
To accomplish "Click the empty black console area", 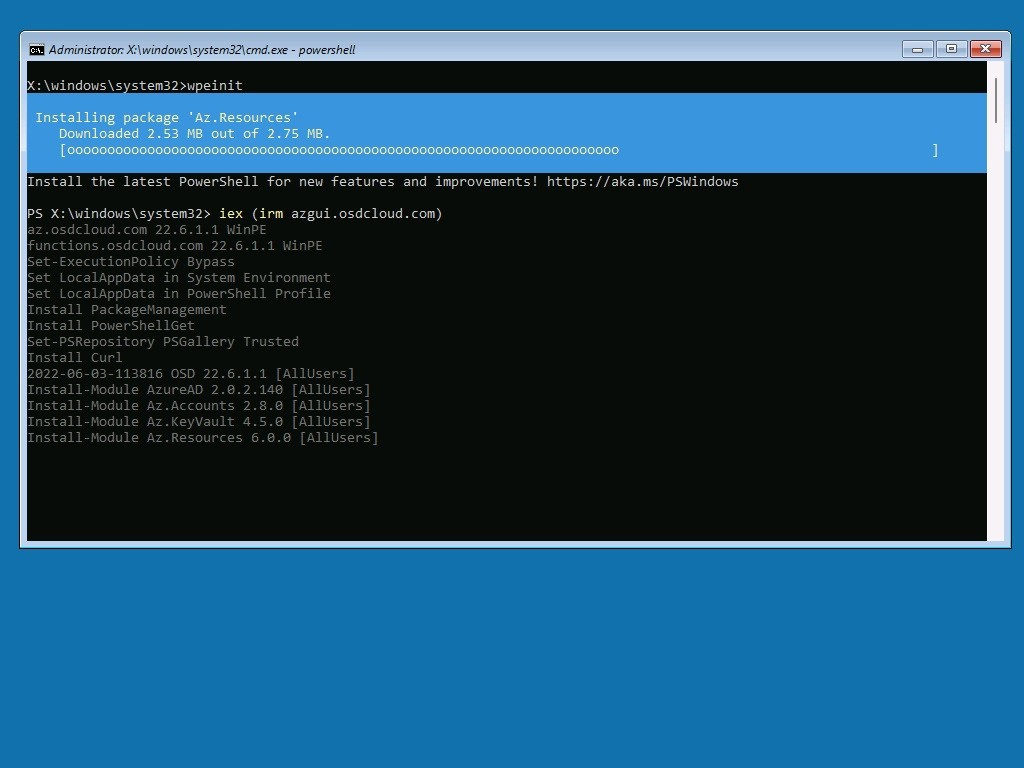I will [x=507, y=493].
